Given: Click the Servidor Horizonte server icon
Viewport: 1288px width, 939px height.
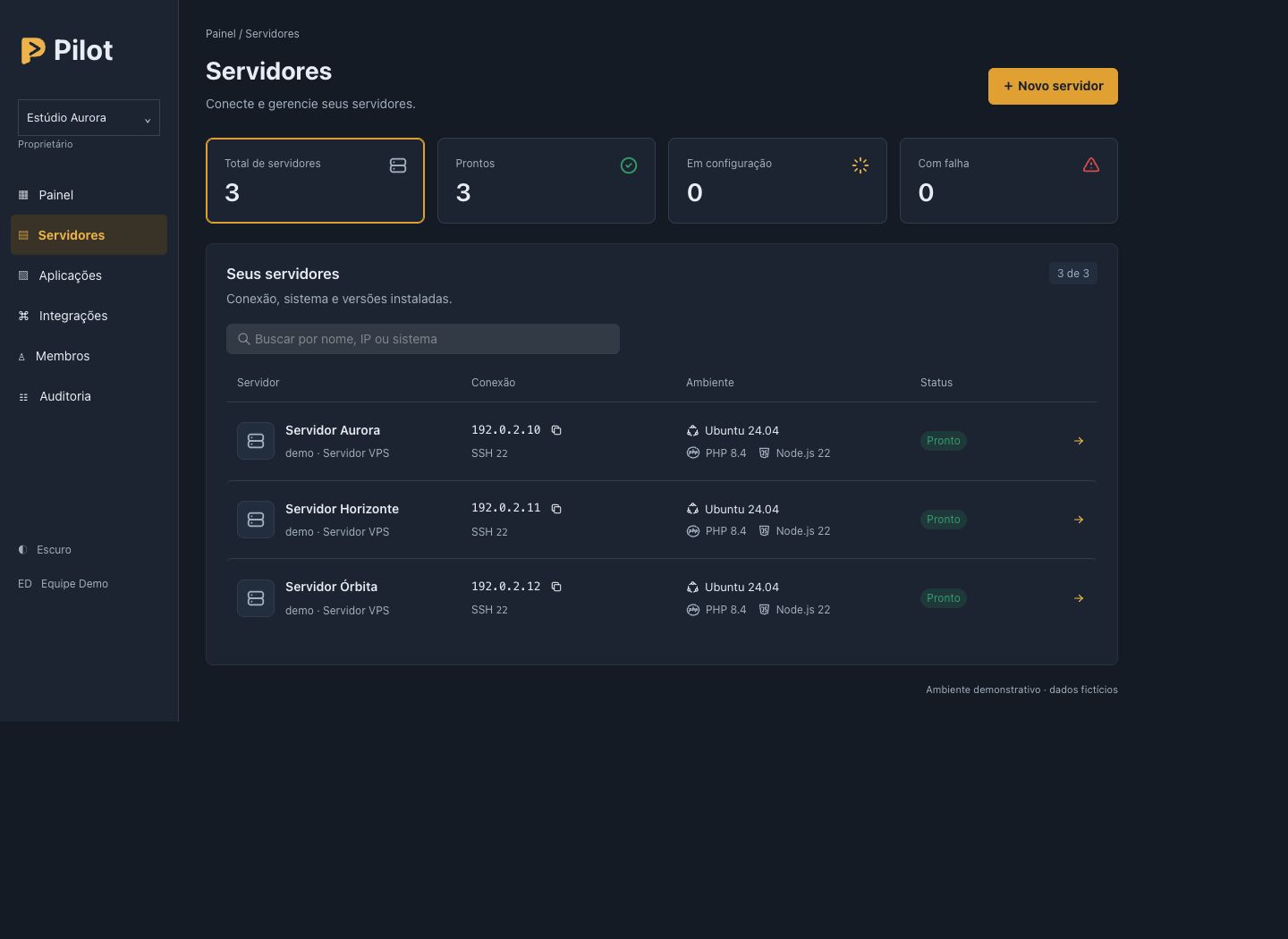Looking at the screenshot, I should (256, 520).
